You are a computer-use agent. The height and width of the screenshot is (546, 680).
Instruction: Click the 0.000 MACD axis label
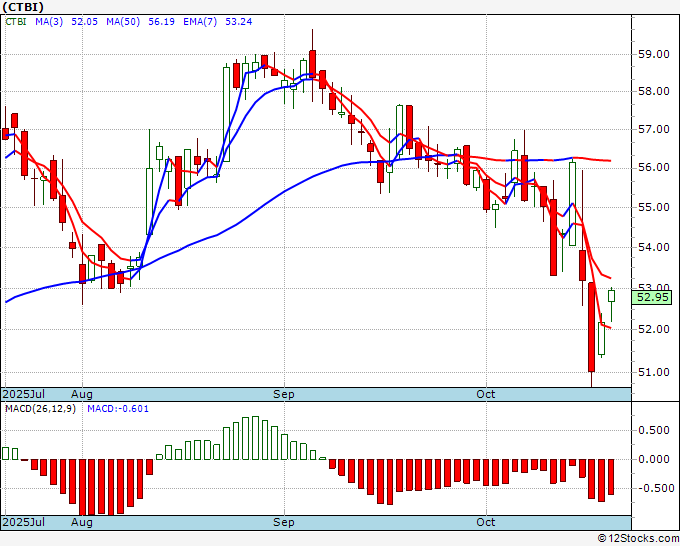(x=656, y=459)
